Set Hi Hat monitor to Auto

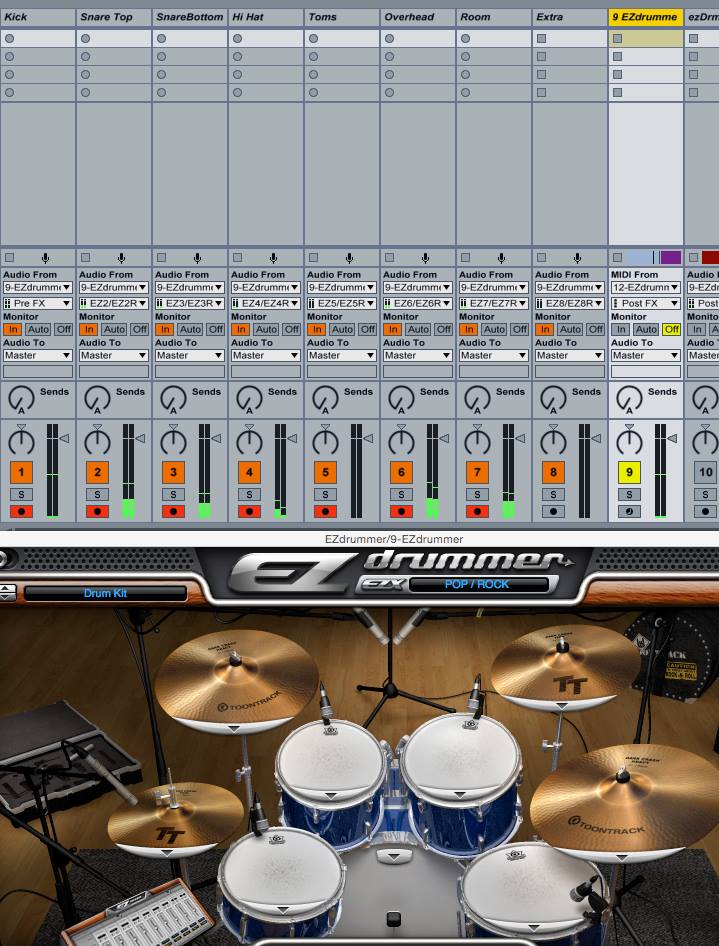[x=266, y=329]
